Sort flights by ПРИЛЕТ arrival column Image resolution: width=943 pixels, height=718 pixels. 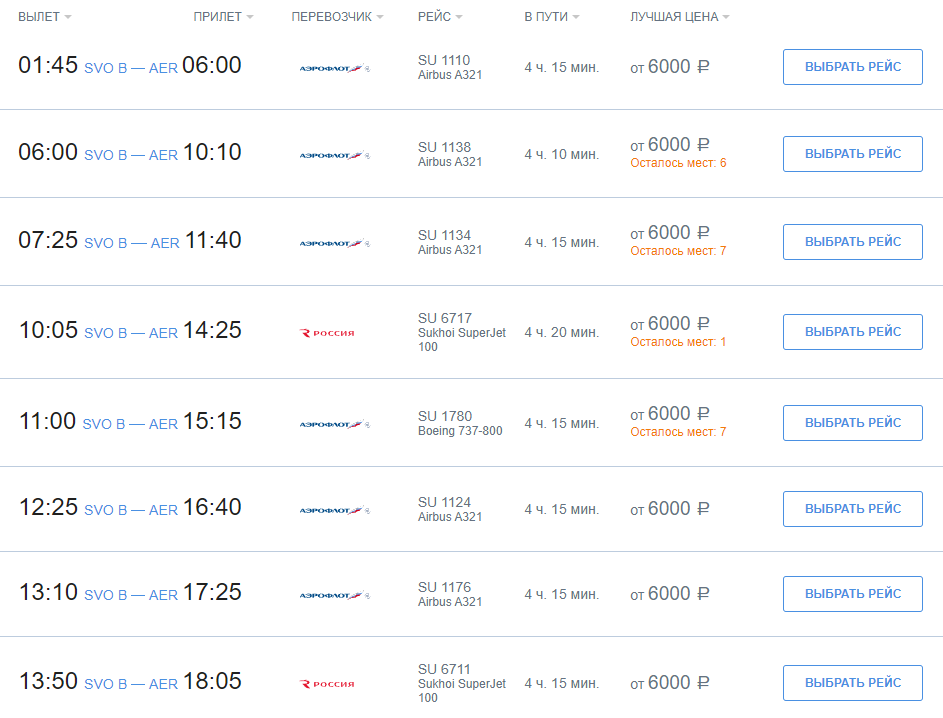tap(223, 17)
